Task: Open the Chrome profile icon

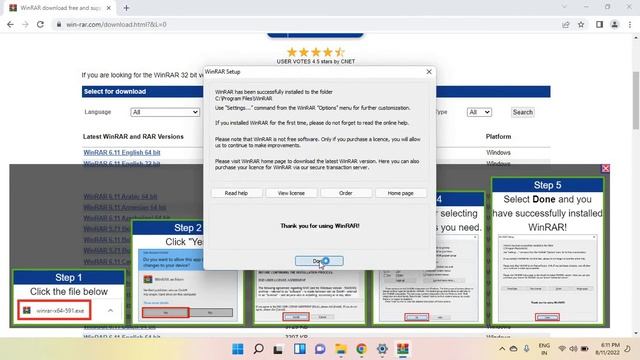Action: 614,24
